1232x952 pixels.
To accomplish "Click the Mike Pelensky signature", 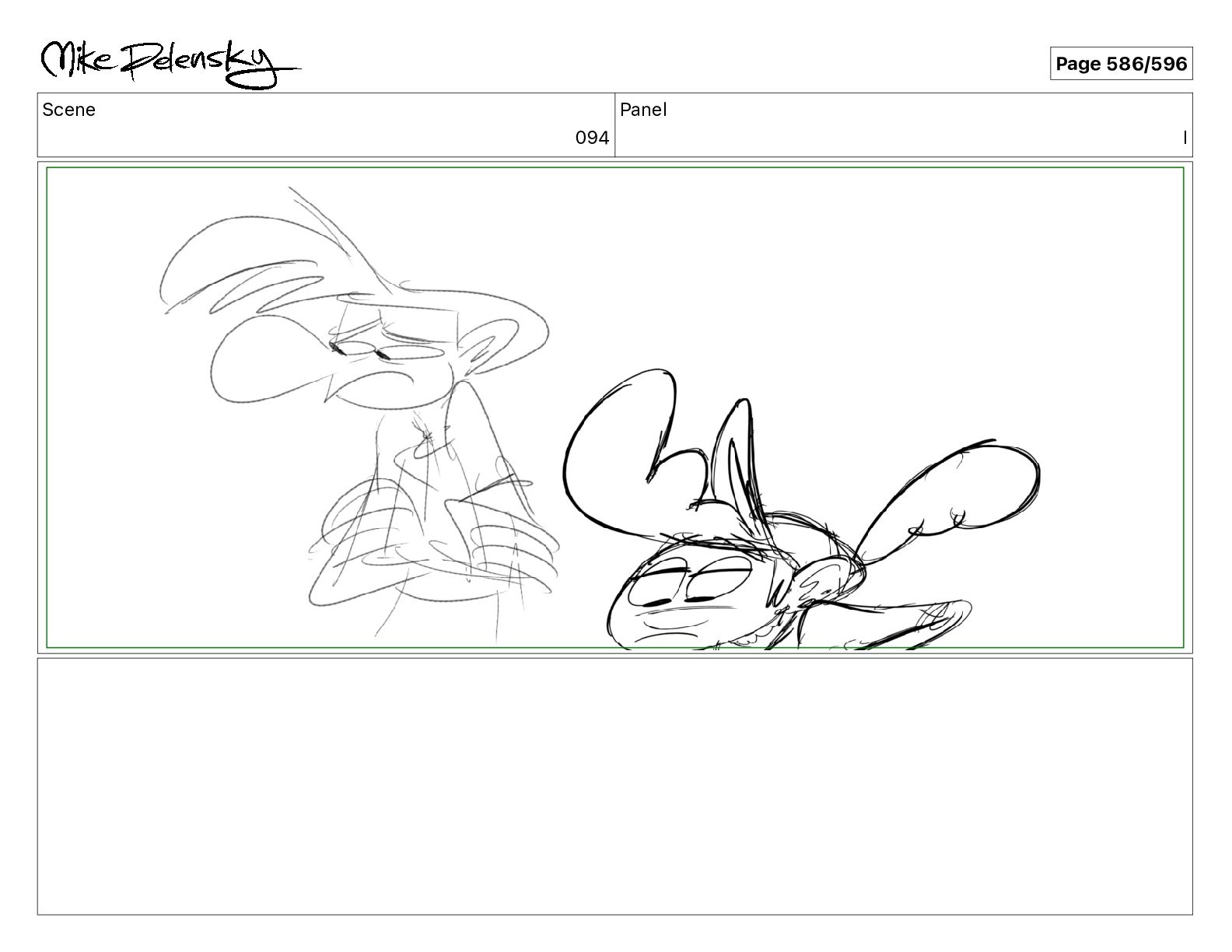I will [x=170, y=63].
